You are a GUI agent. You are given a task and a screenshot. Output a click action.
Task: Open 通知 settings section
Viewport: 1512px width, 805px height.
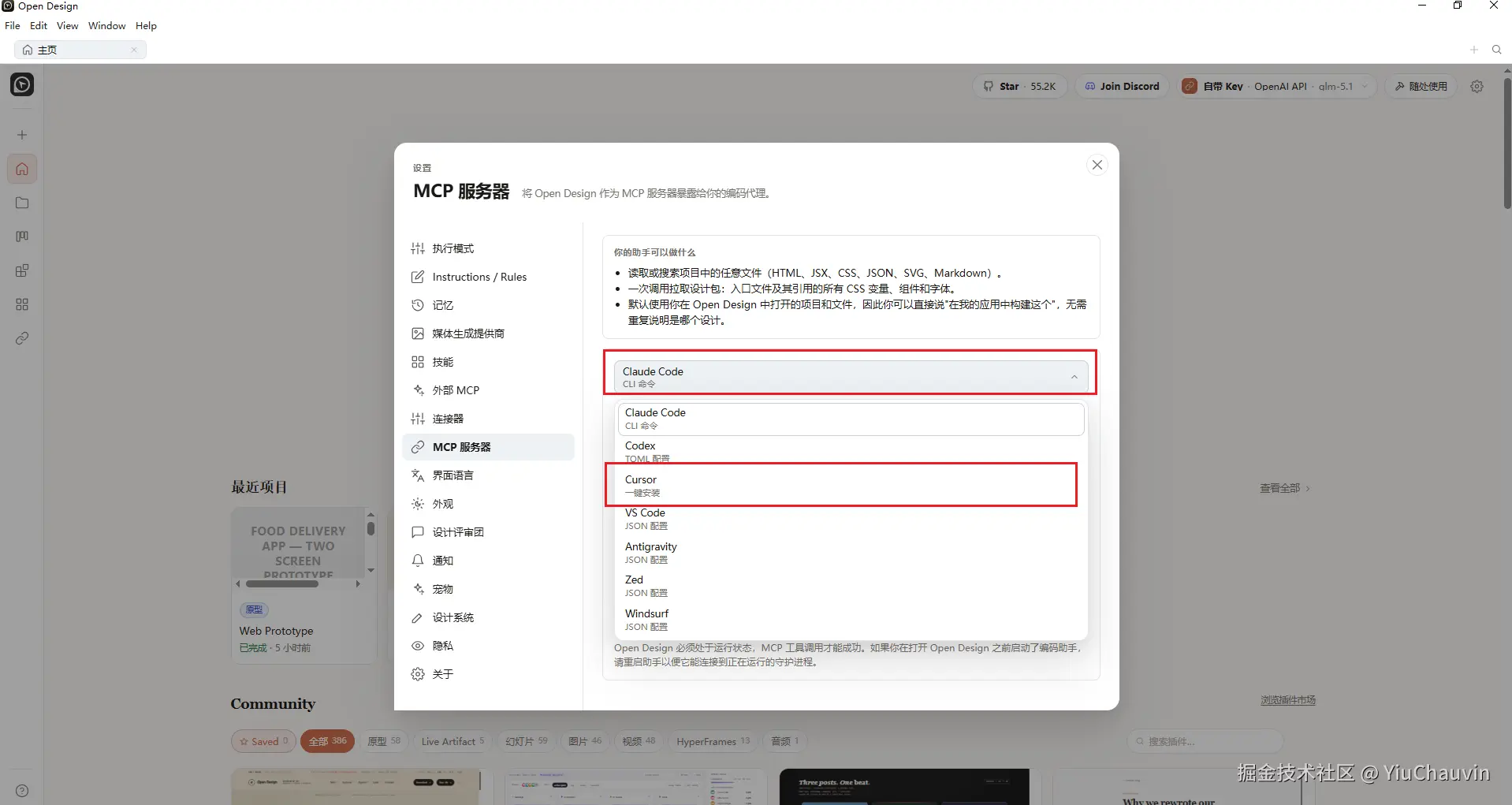(x=489, y=561)
